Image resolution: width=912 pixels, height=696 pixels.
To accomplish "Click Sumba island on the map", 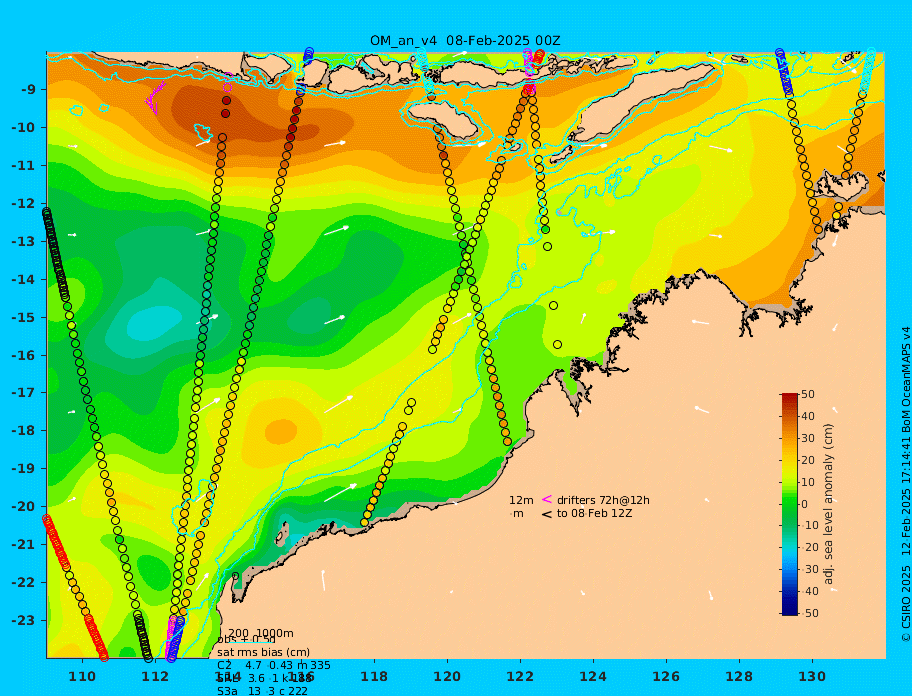I will click(x=443, y=119).
